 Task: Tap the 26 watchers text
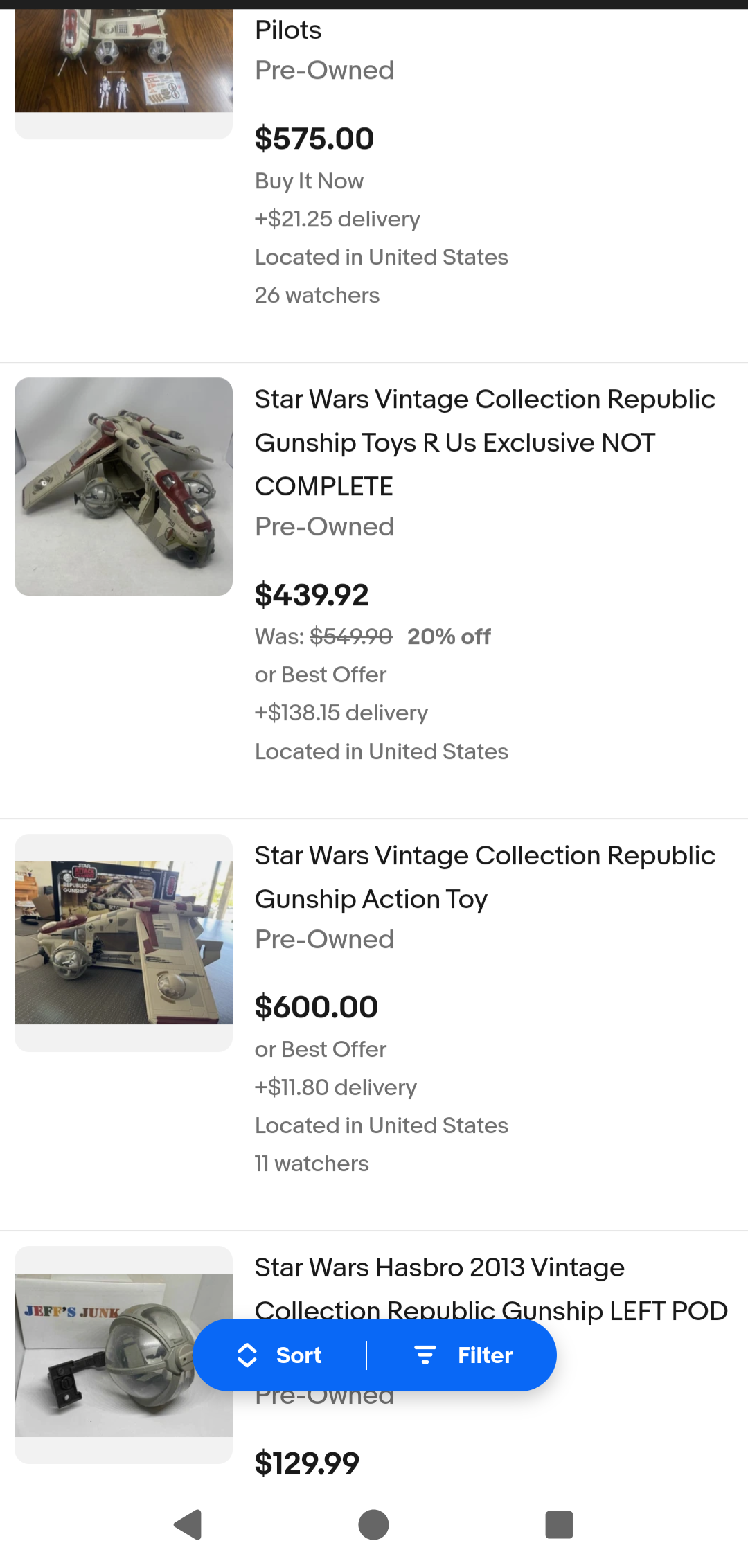(317, 295)
